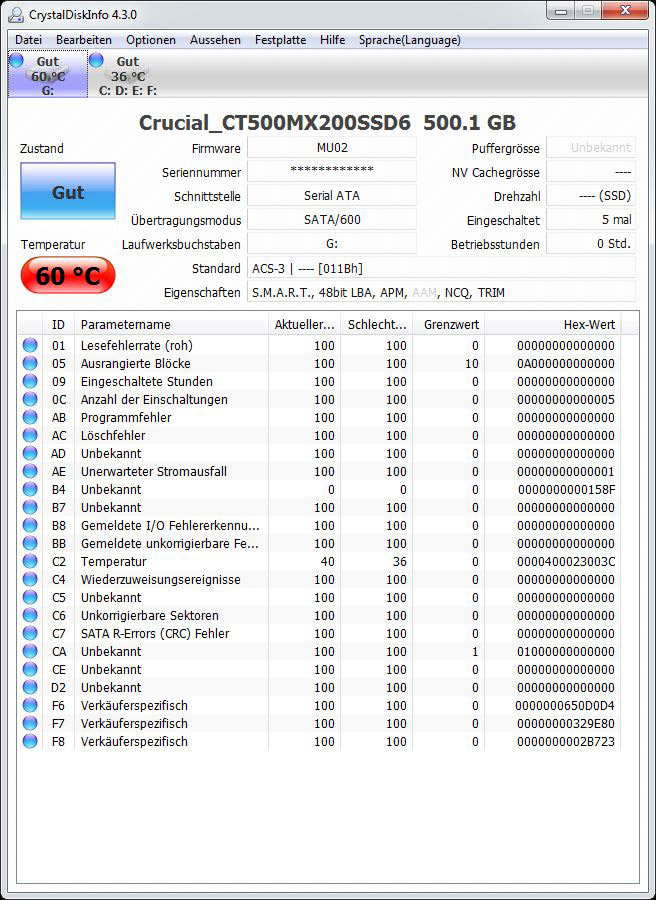Click the Puffergrösse field showing Unbekannt
This screenshot has width=656, height=900.
coord(591,148)
